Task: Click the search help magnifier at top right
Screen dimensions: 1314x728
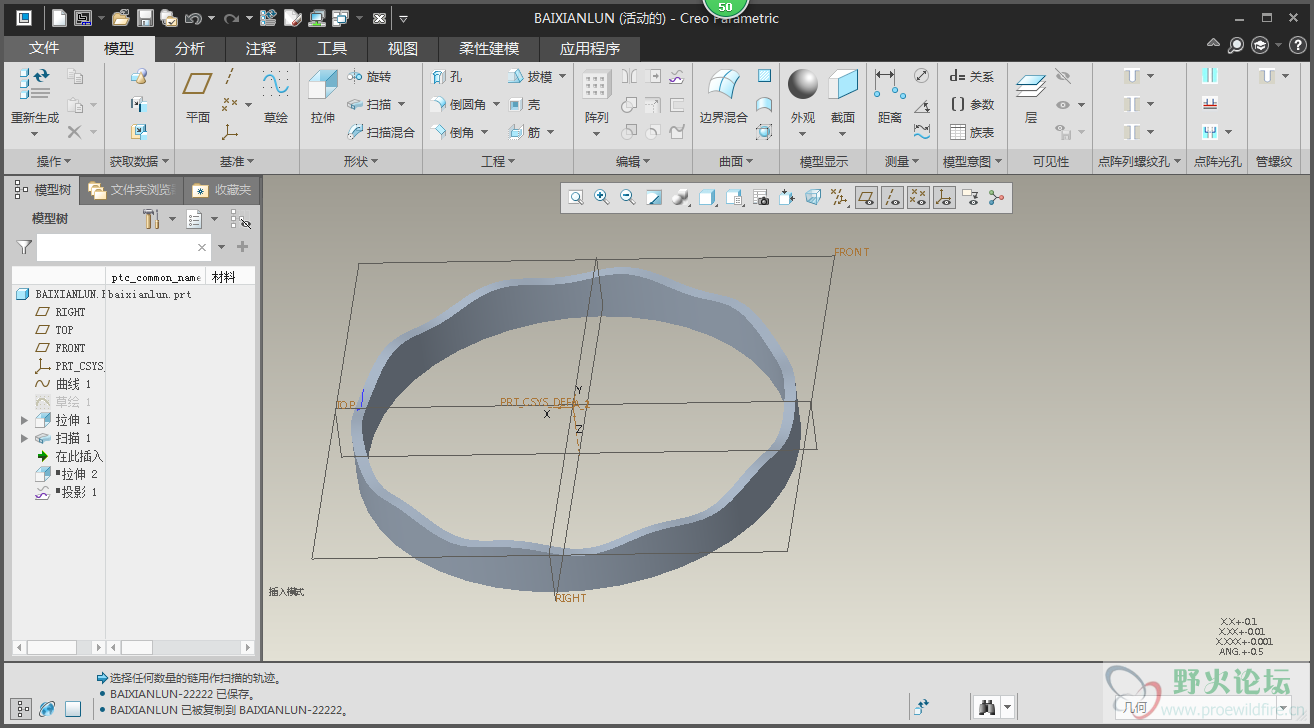Action: (1236, 45)
